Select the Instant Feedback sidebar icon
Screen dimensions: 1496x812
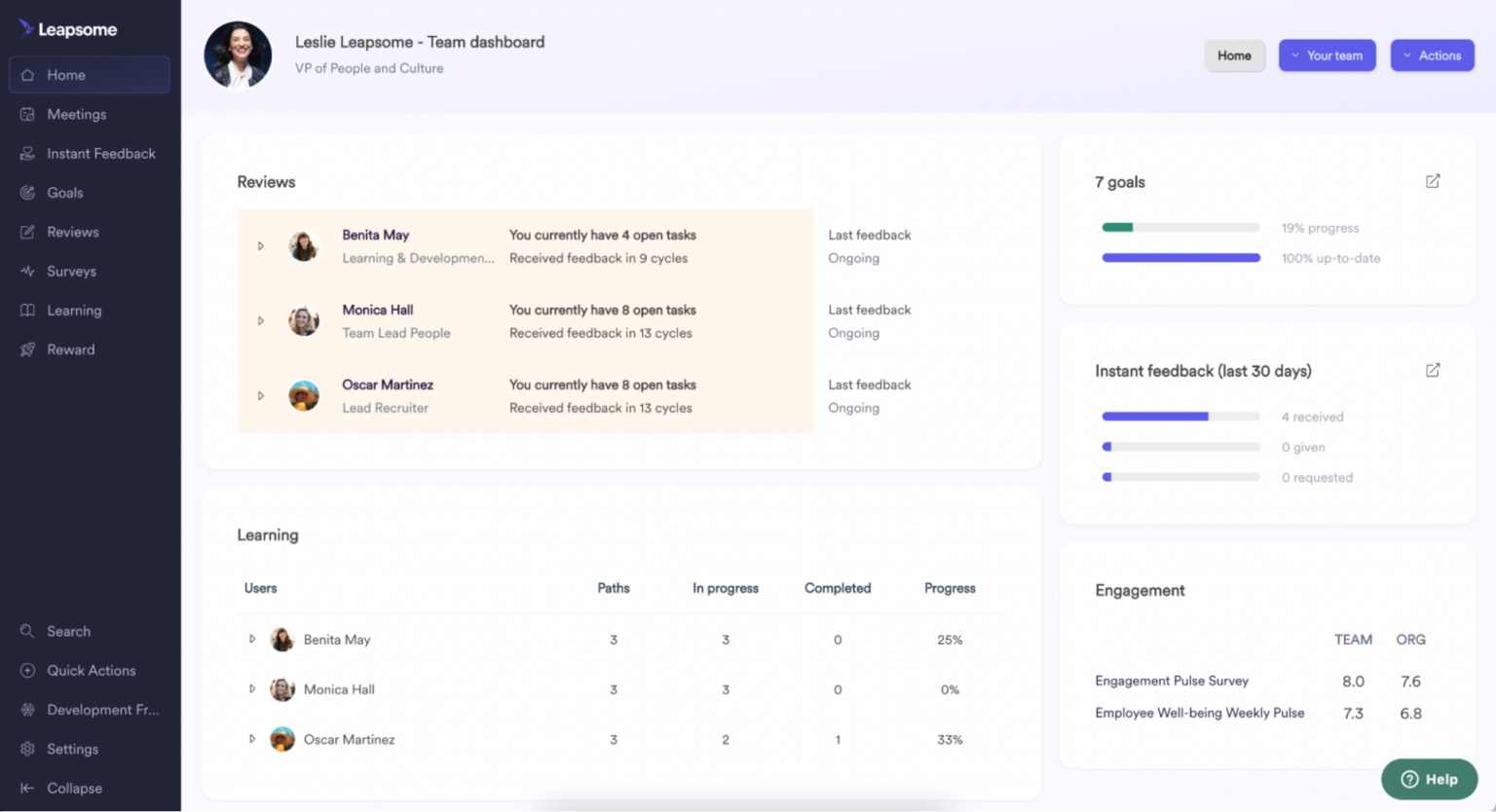tap(26, 153)
